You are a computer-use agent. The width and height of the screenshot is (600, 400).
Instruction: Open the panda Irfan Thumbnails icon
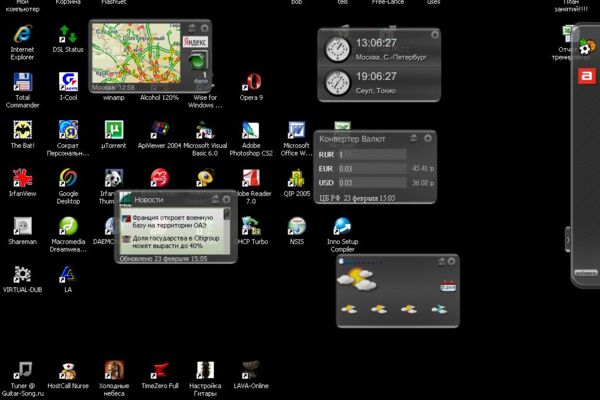tap(114, 178)
